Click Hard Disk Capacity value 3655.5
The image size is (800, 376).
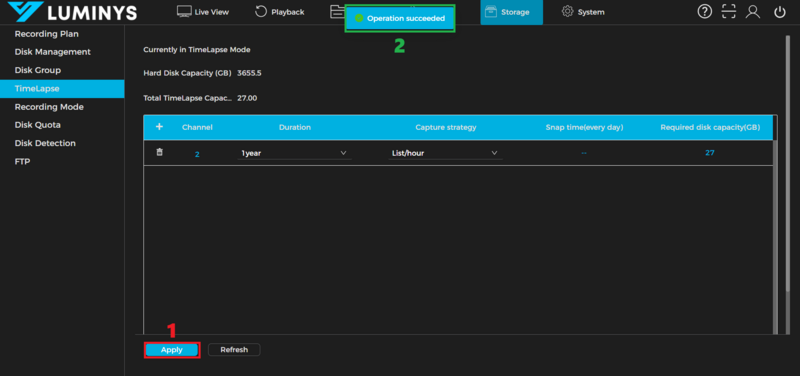click(249, 73)
